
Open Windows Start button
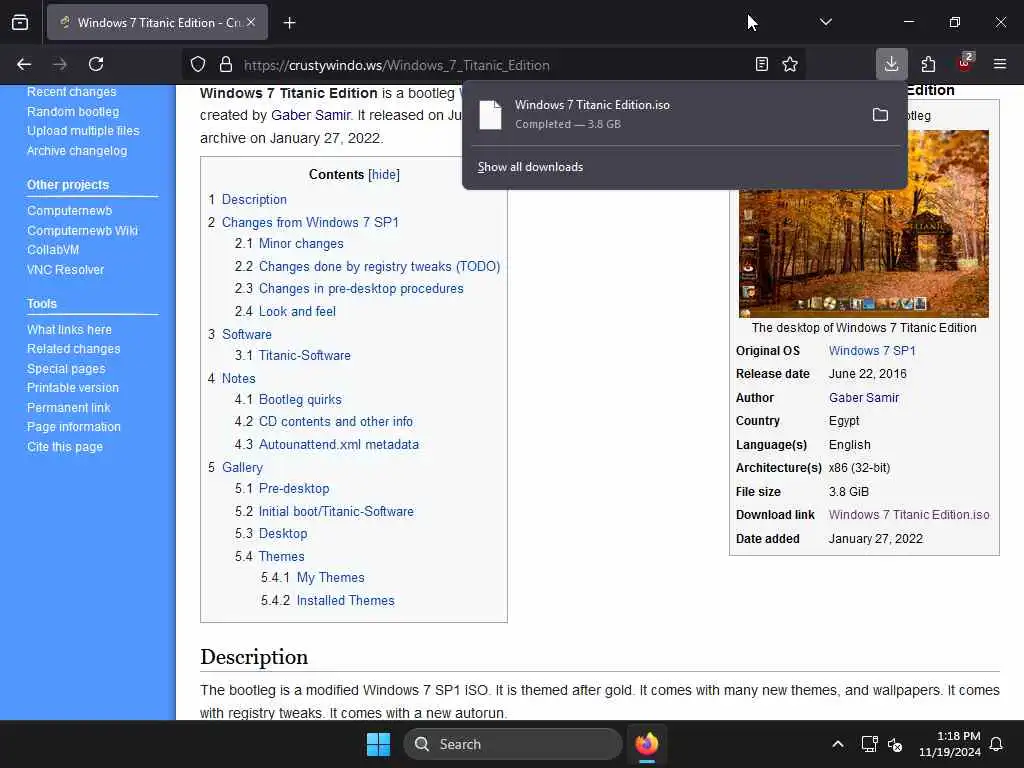coord(378,744)
